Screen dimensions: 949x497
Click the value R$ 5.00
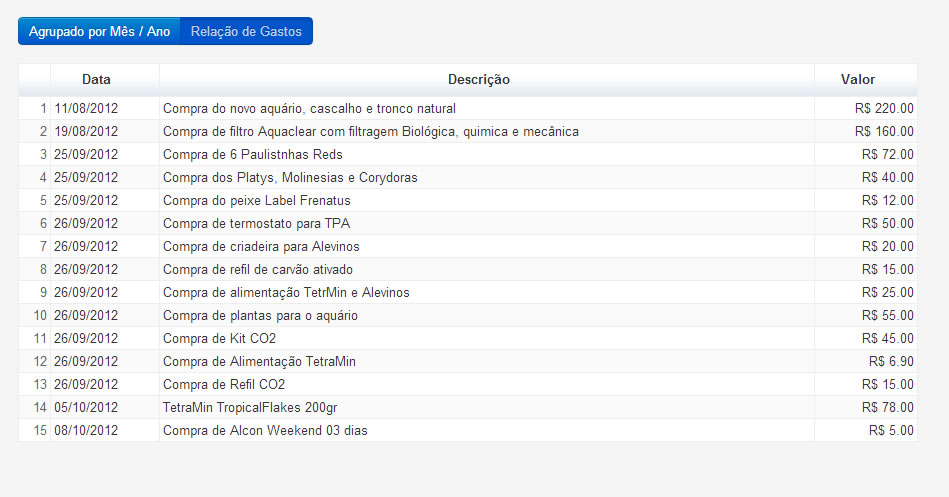(x=891, y=431)
